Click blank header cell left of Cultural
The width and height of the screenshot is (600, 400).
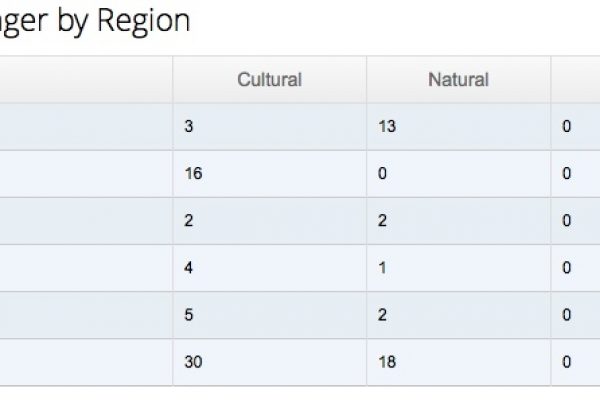pyautogui.click(x=86, y=79)
